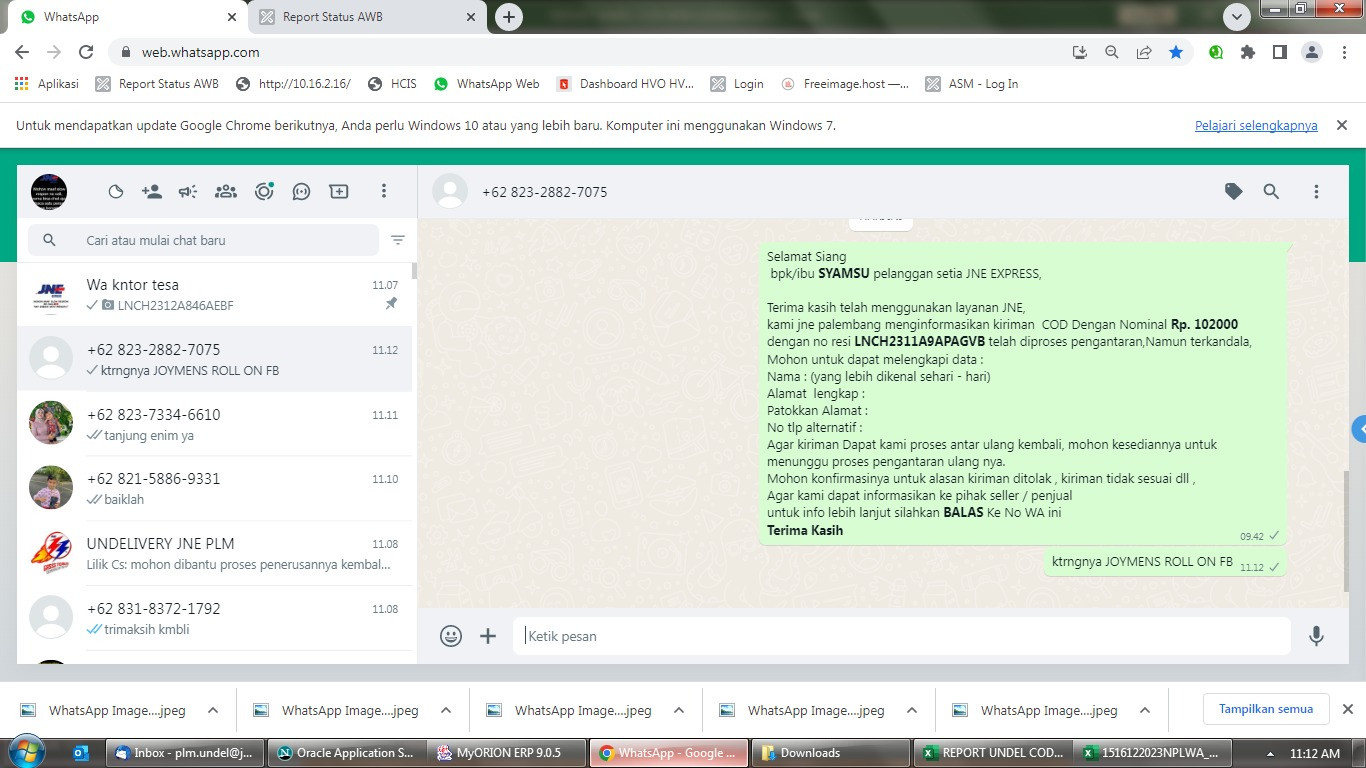
Task: Open the Chrome profile avatar
Action: [1311, 52]
